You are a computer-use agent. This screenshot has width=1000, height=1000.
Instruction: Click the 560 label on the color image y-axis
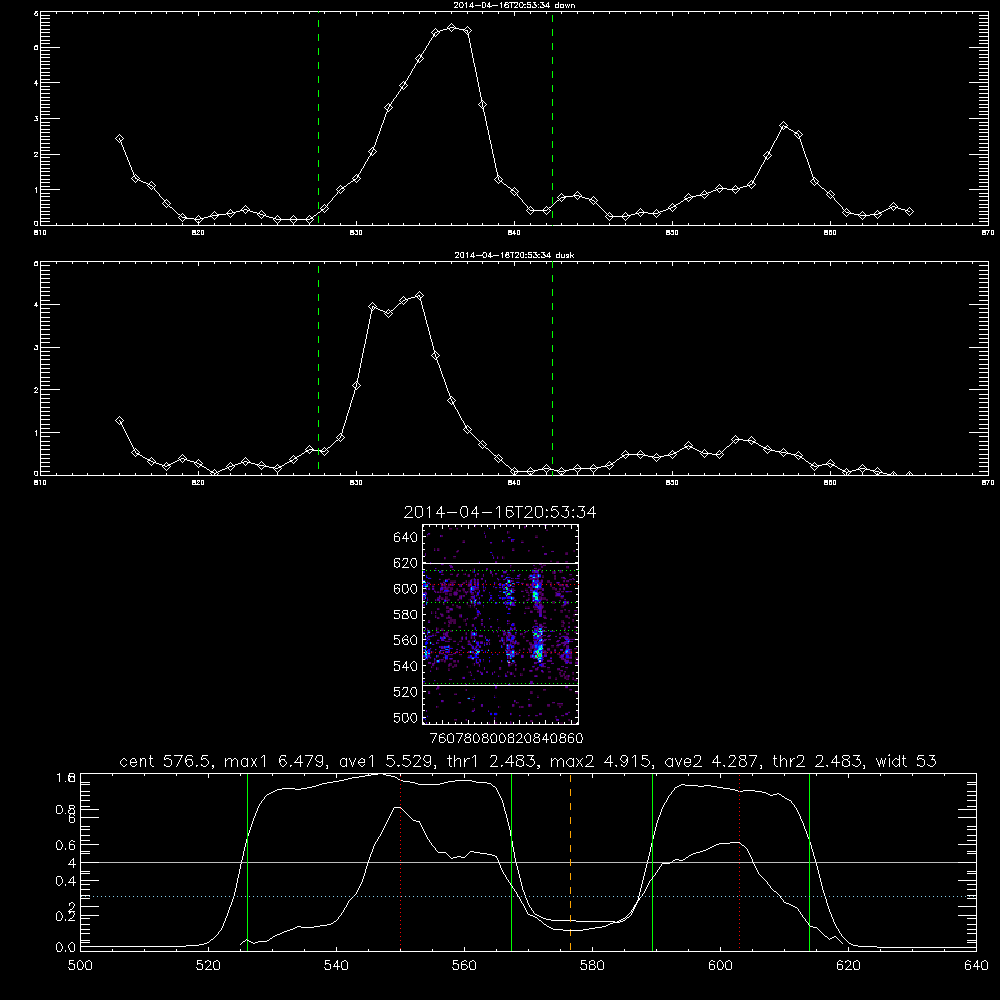click(405, 640)
